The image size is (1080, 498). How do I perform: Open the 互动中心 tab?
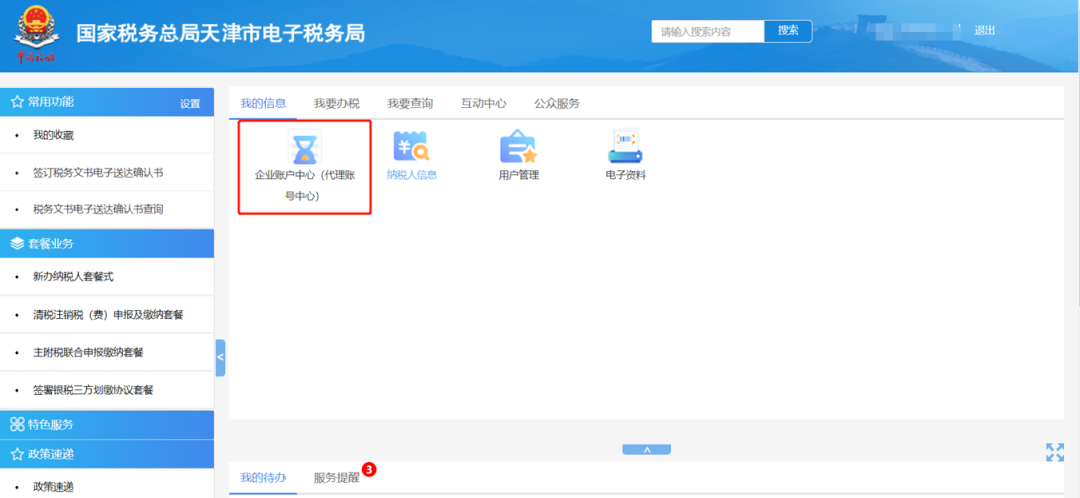pos(483,103)
